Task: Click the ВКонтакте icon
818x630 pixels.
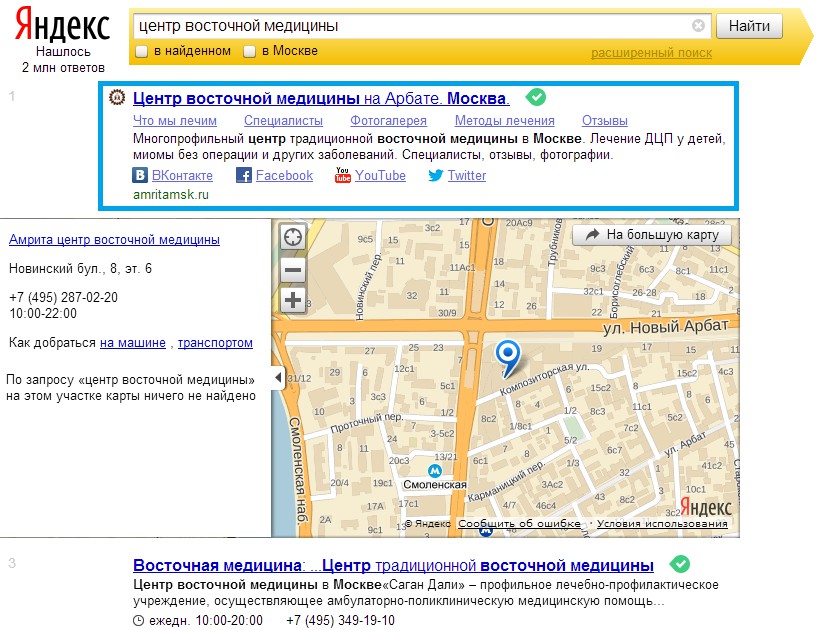Action: (139, 175)
